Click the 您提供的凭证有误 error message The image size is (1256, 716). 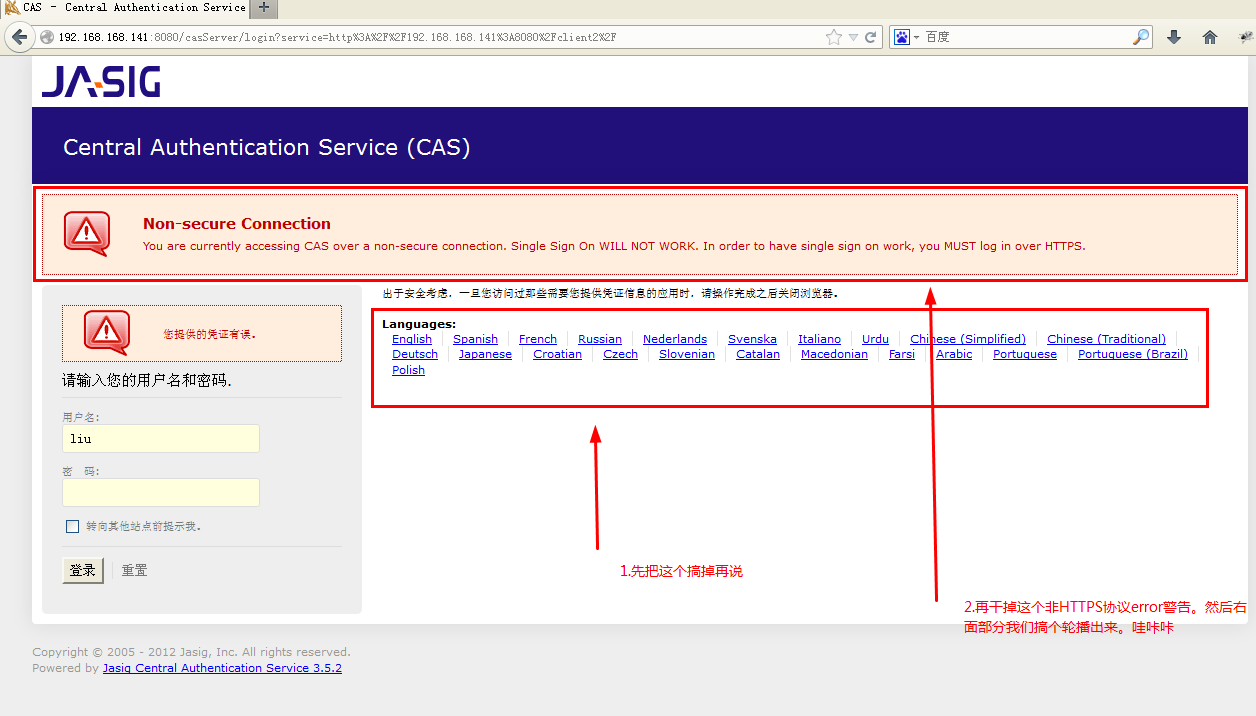(210, 334)
